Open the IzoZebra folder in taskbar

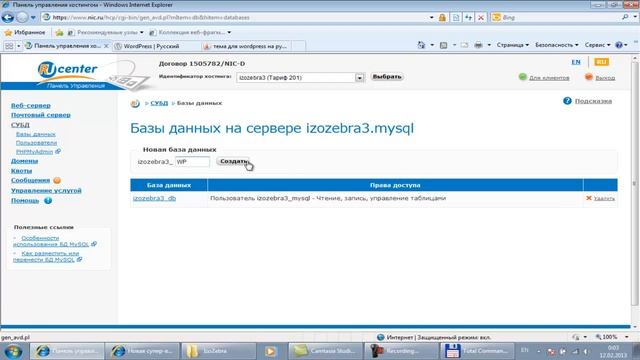coord(219,351)
